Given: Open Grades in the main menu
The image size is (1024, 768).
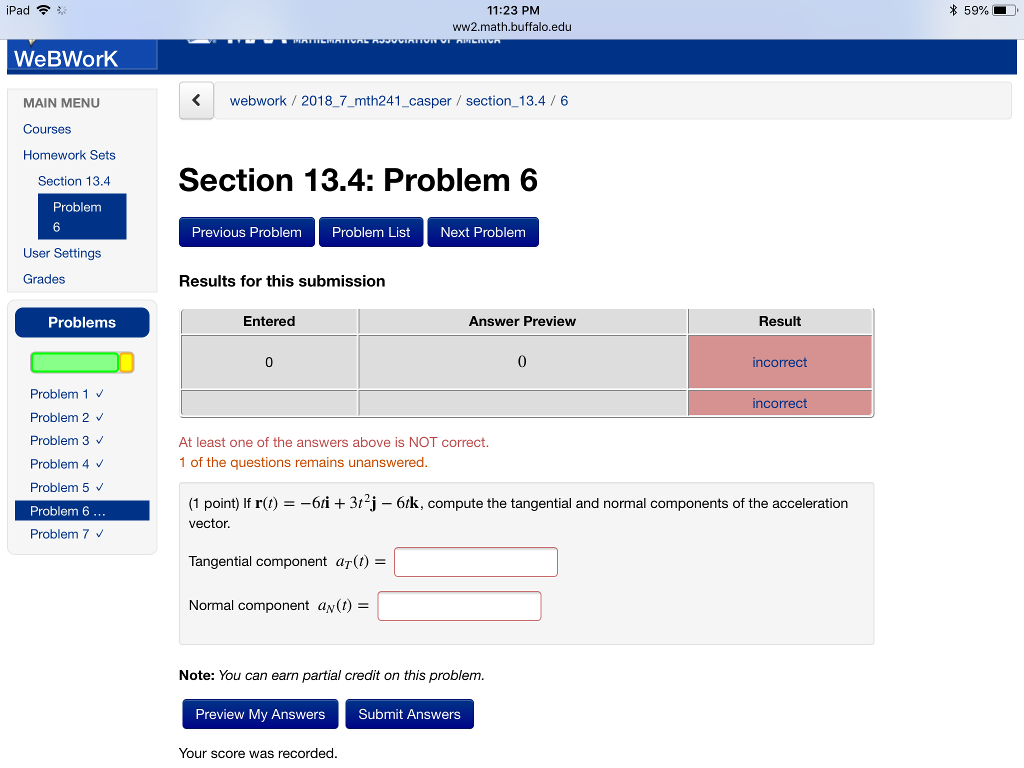Looking at the screenshot, I should pos(44,279).
